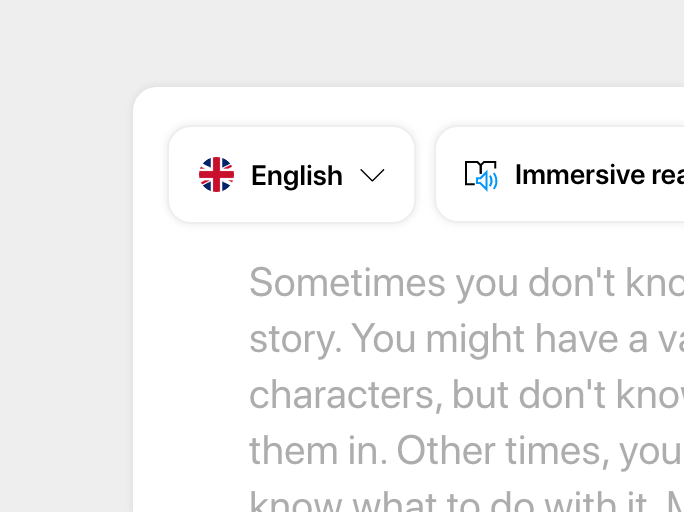Click the word "have" in the second line

[578, 339]
